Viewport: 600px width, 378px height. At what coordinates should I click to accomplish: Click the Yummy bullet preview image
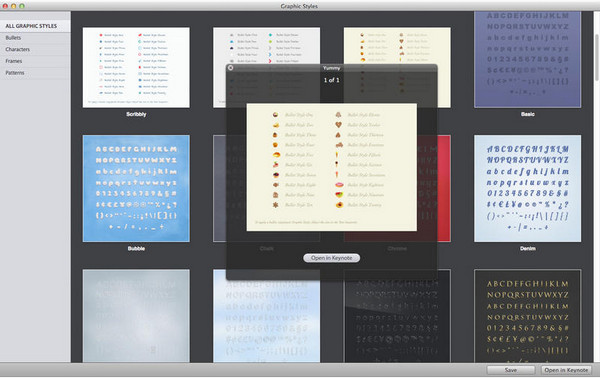(x=331, y=167)
